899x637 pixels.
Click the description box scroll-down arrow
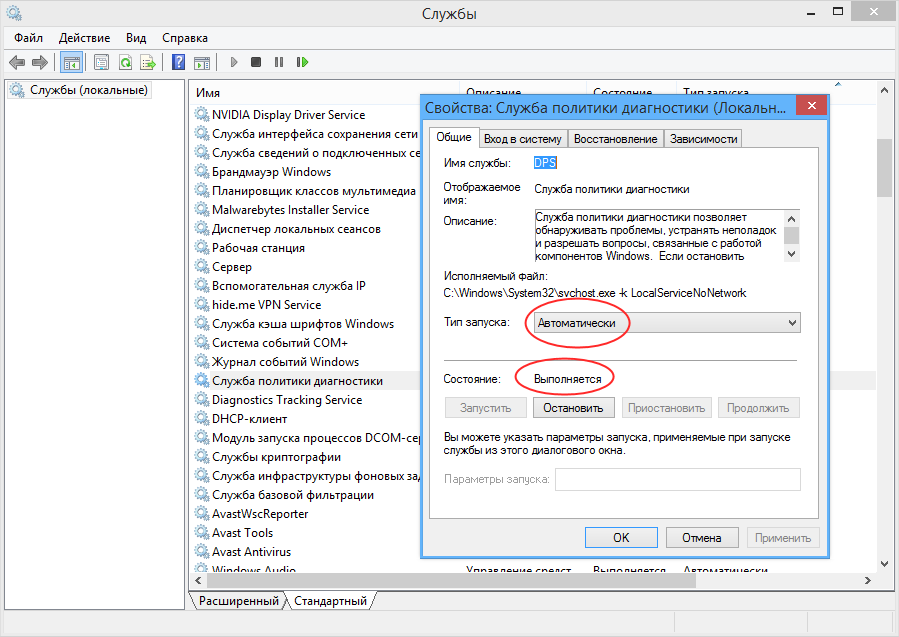pyautogui.click(x=792, y=254)
